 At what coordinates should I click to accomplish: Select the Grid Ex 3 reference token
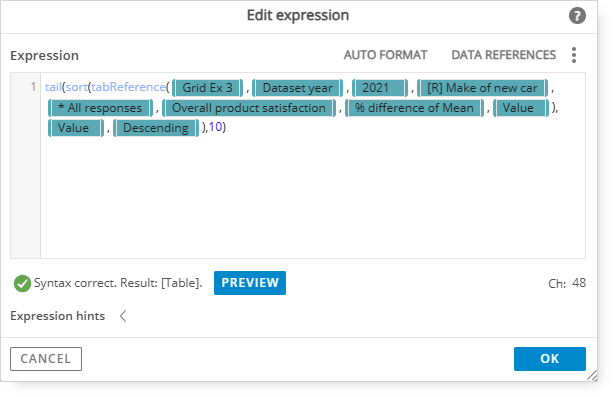click(x=208, y=88)
